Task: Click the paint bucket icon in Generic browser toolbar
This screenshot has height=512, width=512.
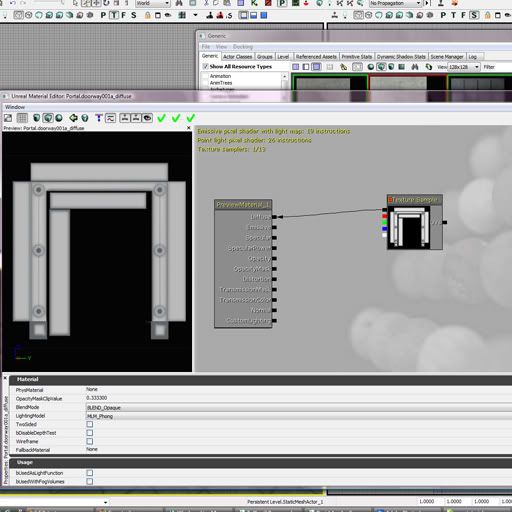Action: click(x=343, y=67)
